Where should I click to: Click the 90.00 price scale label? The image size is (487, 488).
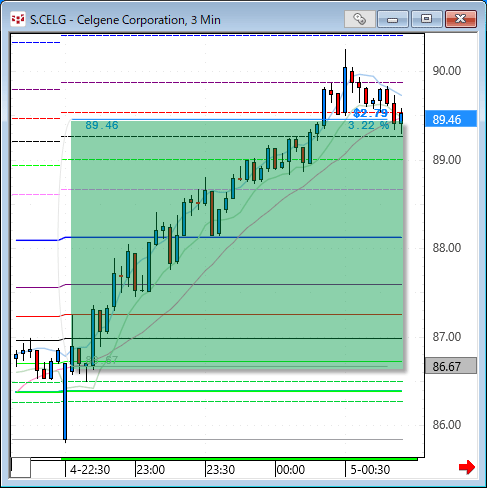(447, 71)
